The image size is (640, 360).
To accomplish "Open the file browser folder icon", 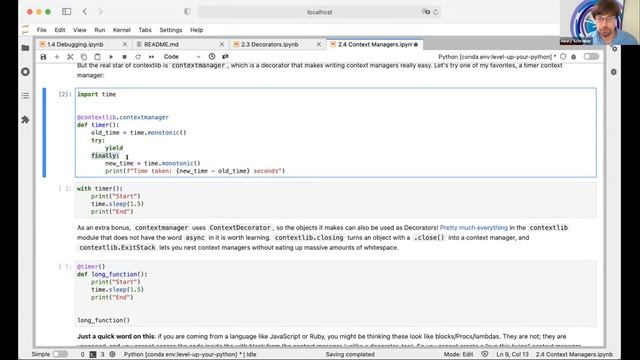I will pos(25,48).
